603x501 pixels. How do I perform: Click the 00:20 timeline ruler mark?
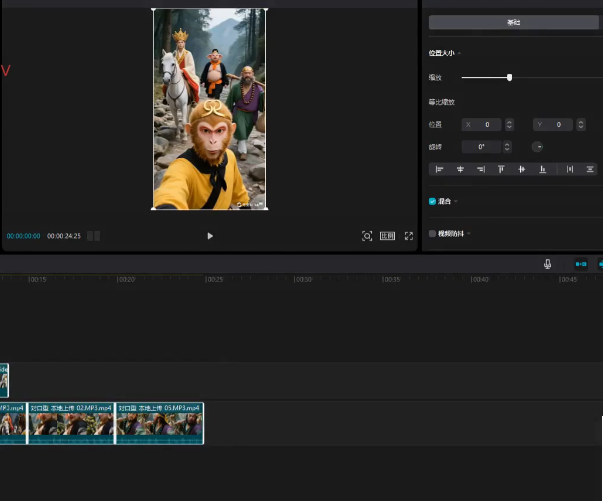(x=126, y=280)
